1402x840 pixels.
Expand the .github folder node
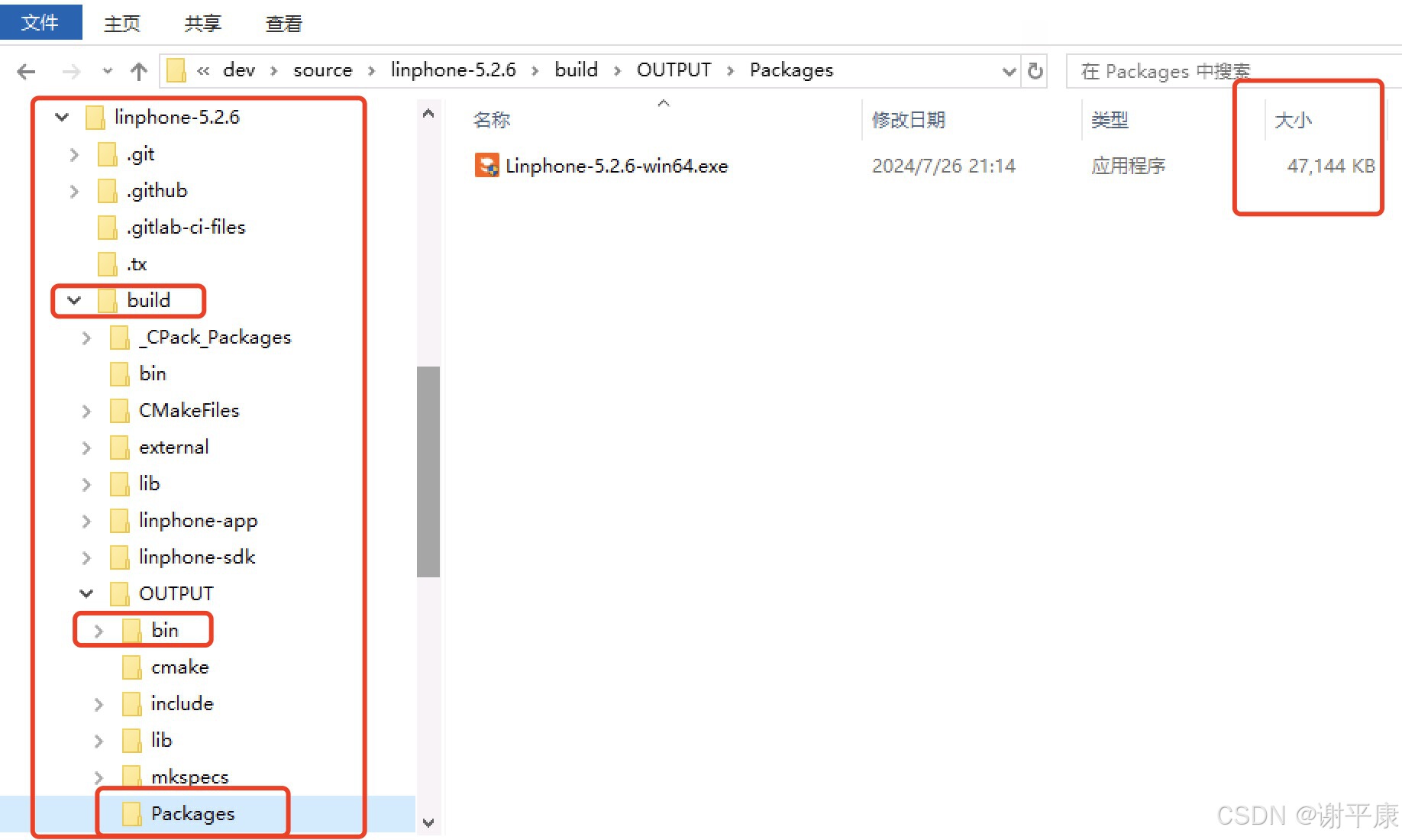(x=74, y=191)
